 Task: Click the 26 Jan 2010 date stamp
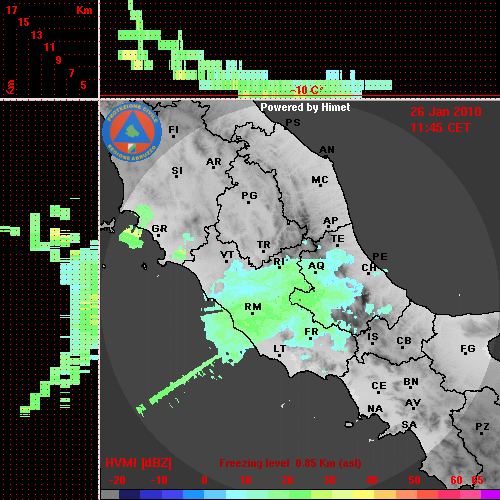(x=446, y=112)
